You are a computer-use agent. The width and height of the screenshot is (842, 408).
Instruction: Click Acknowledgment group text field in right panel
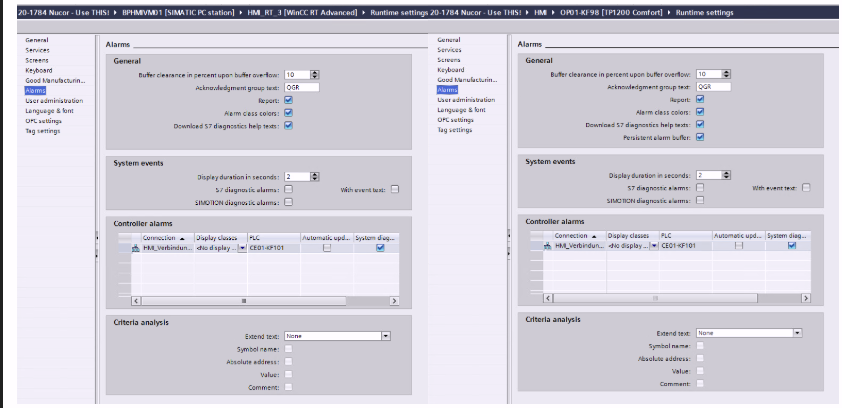[713, 87]
